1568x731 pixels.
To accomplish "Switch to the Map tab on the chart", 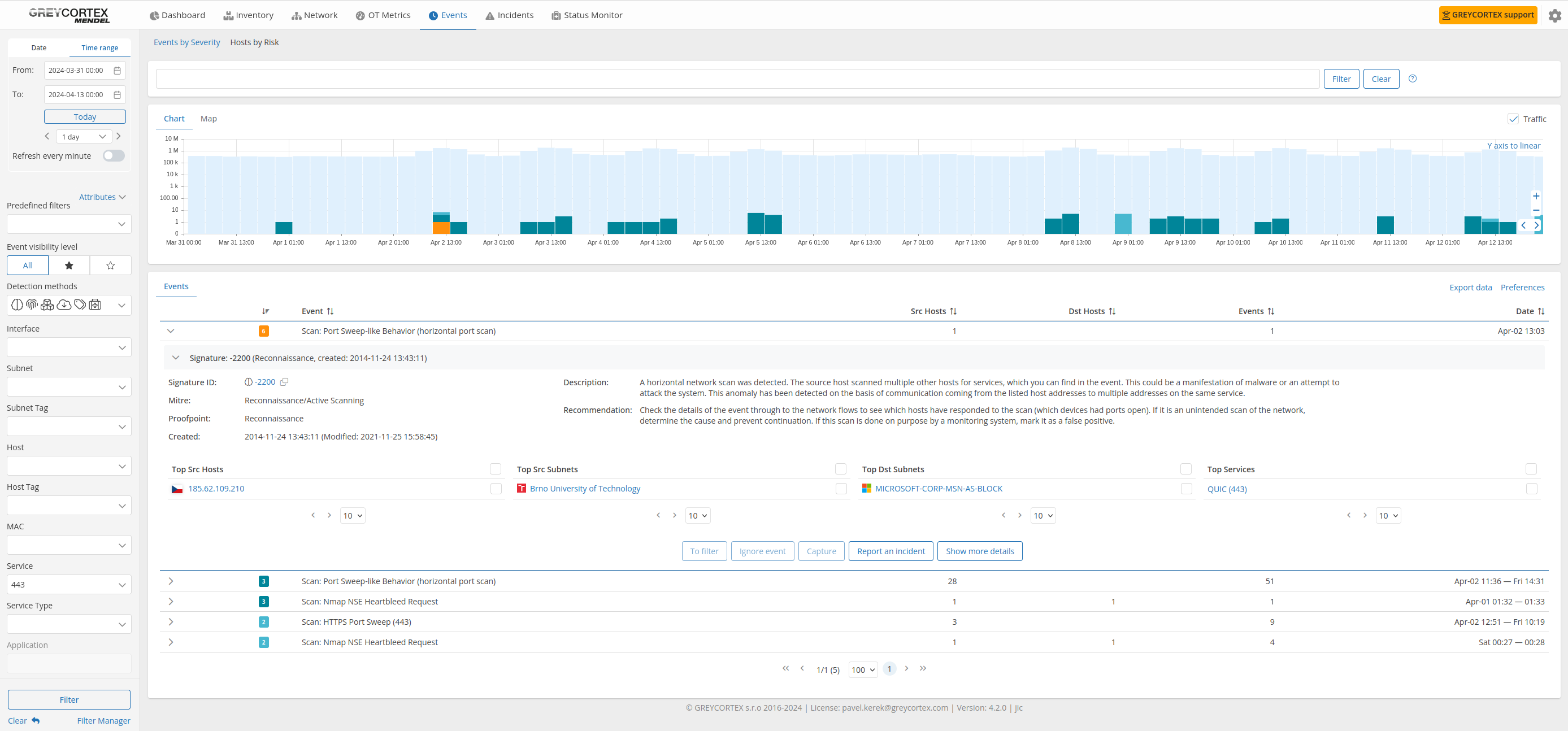I will 208,118.
